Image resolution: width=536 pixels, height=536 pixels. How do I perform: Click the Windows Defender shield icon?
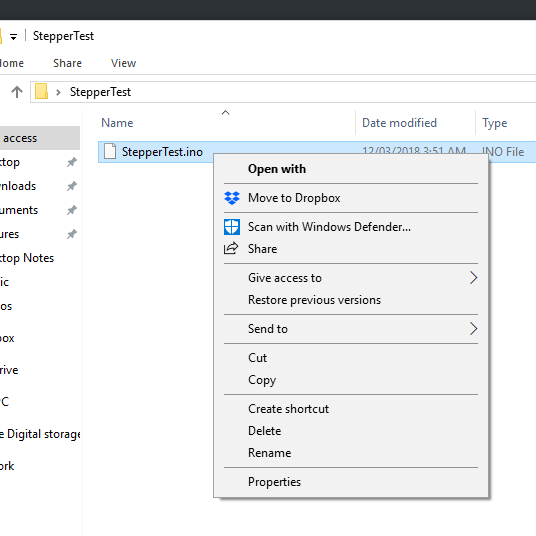click(x=232, y=227)
